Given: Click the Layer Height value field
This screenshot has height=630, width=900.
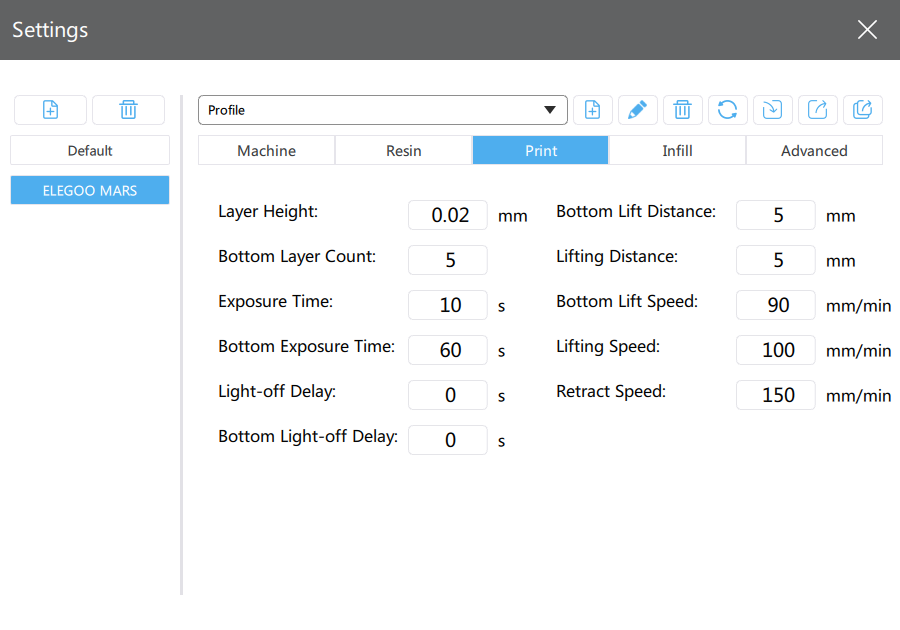Looking at the screenshot, I should 448,215.
